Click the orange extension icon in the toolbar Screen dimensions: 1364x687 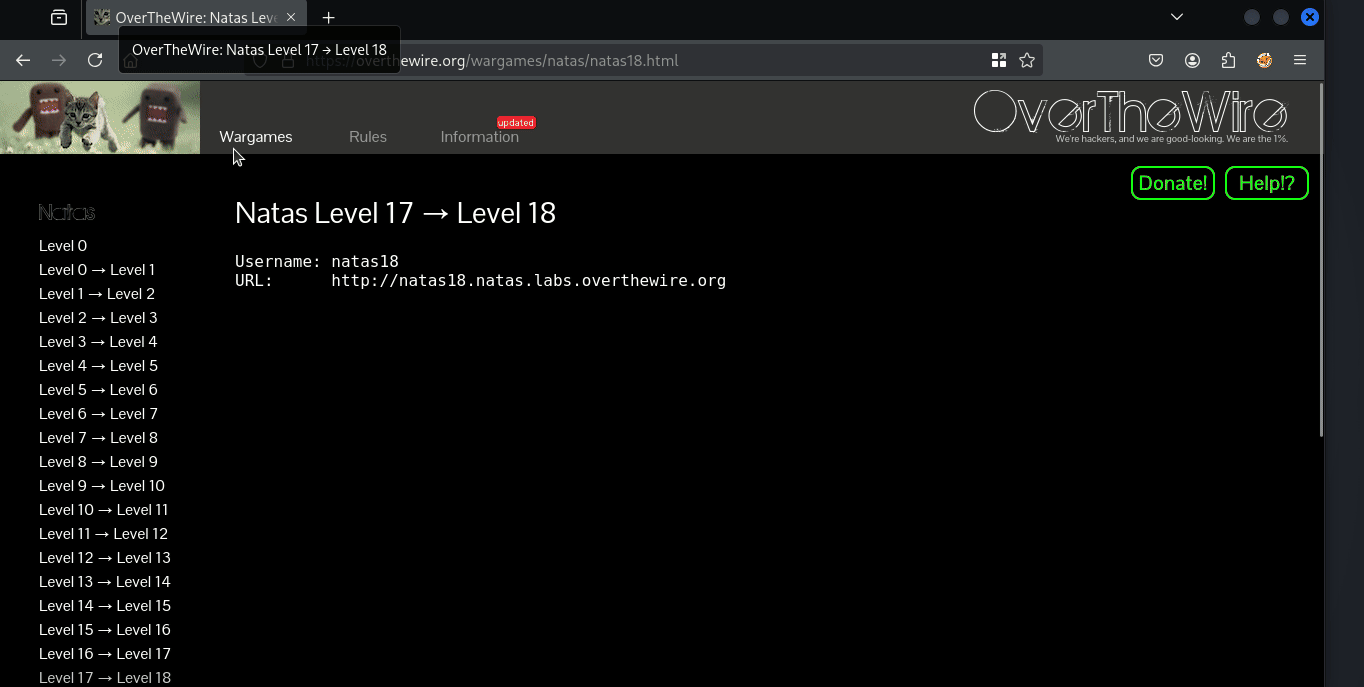tap(1264, 60)
